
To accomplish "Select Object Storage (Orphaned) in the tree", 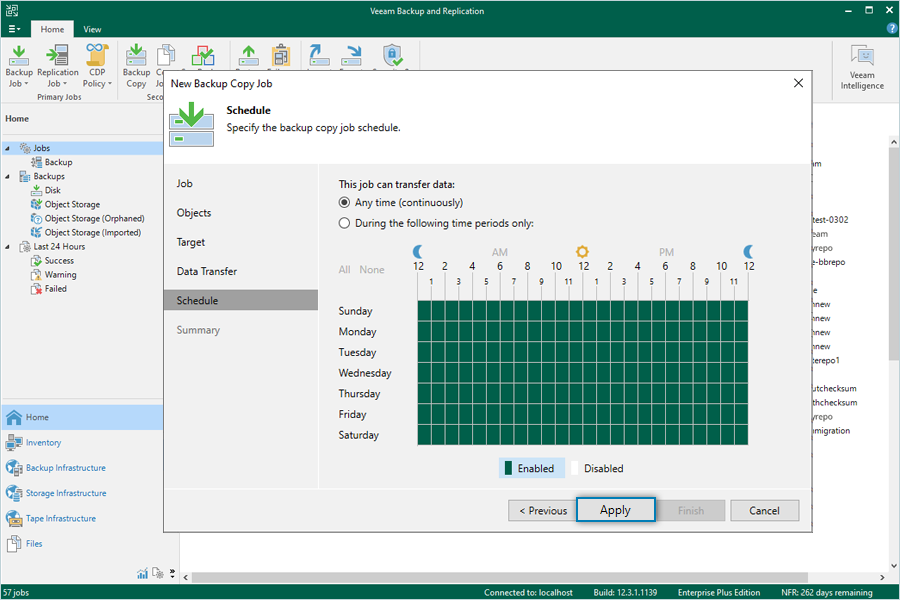I will pos(94,218).
